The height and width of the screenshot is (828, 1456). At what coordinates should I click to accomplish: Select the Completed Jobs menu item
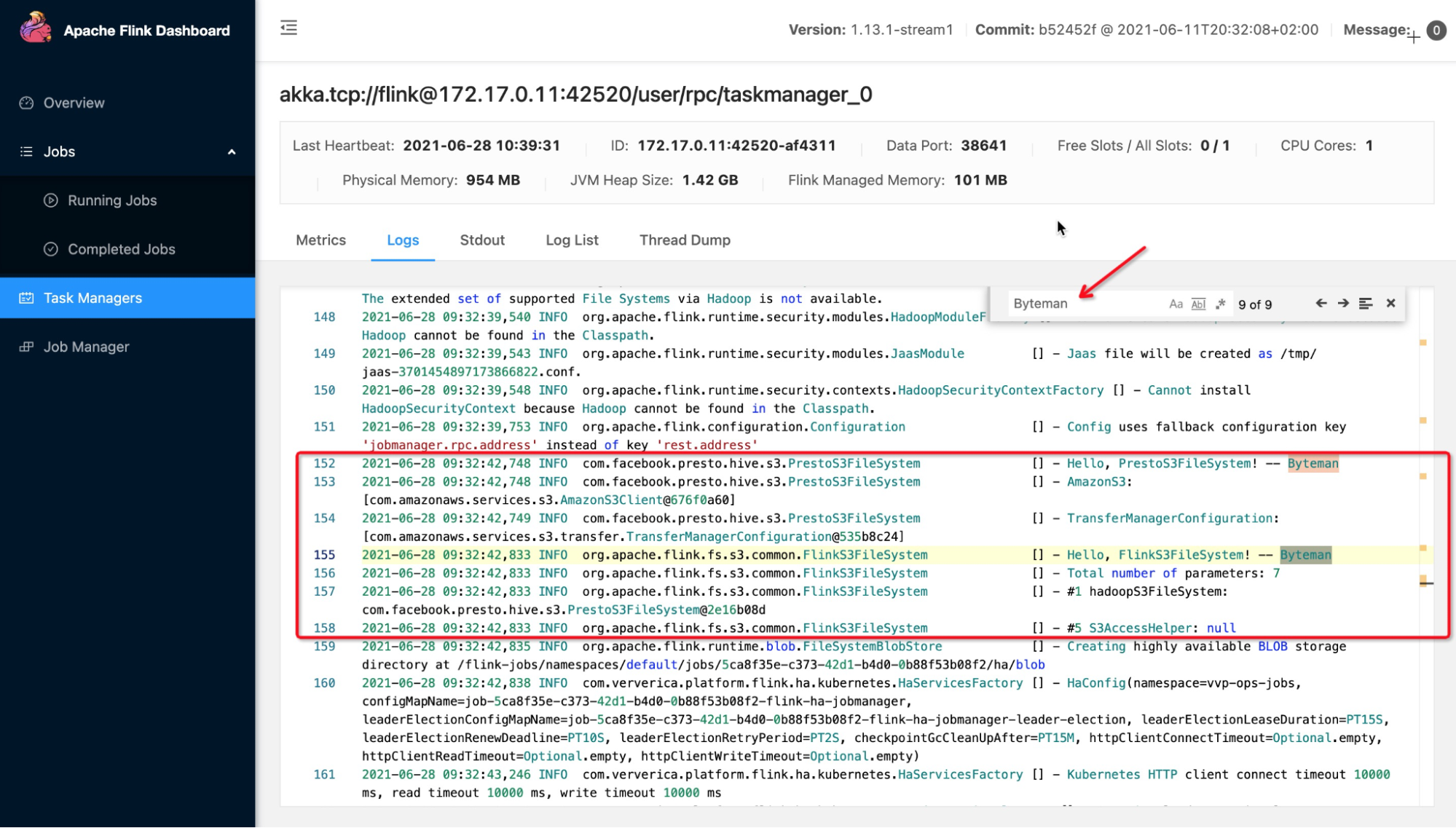pos(121,248)
